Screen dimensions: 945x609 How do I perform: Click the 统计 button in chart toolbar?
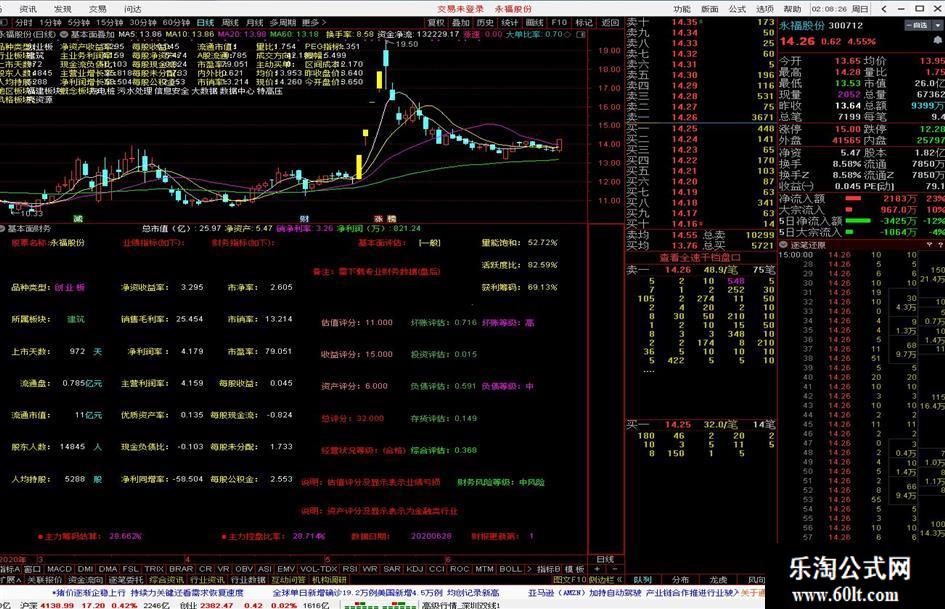point(510,22)
